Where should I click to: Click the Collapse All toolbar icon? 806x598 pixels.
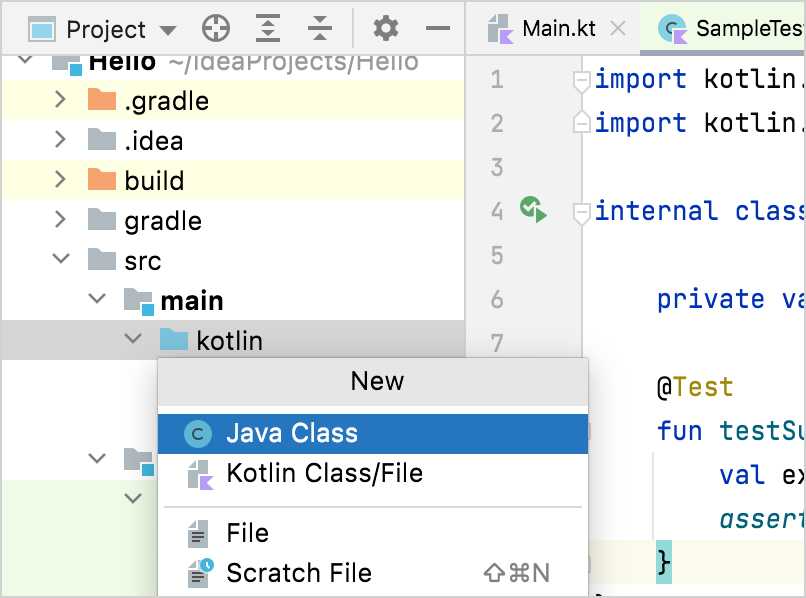[319, 29]
